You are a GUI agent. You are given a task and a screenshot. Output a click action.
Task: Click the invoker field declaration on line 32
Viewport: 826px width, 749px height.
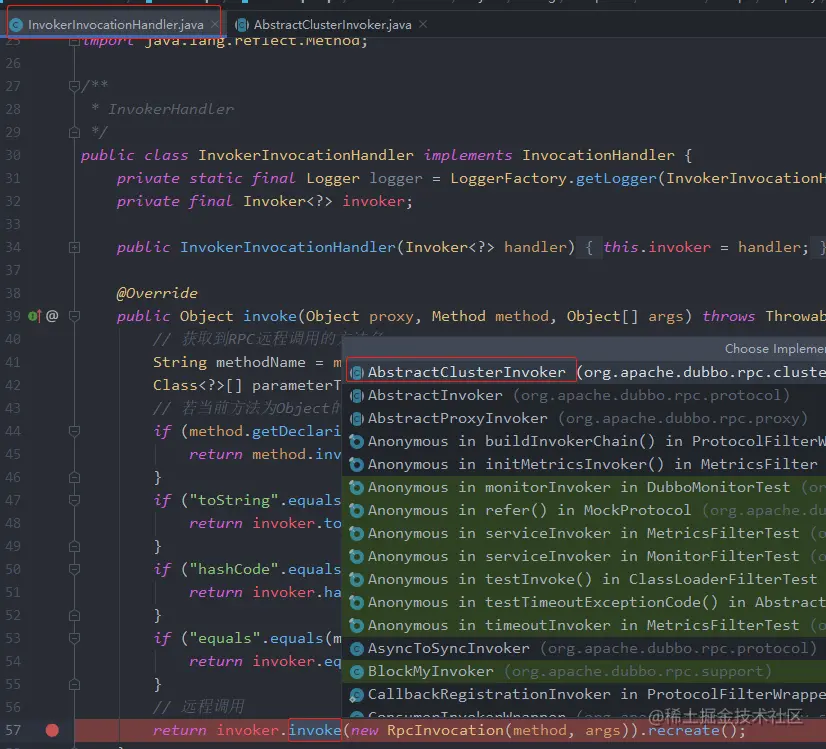373,201
